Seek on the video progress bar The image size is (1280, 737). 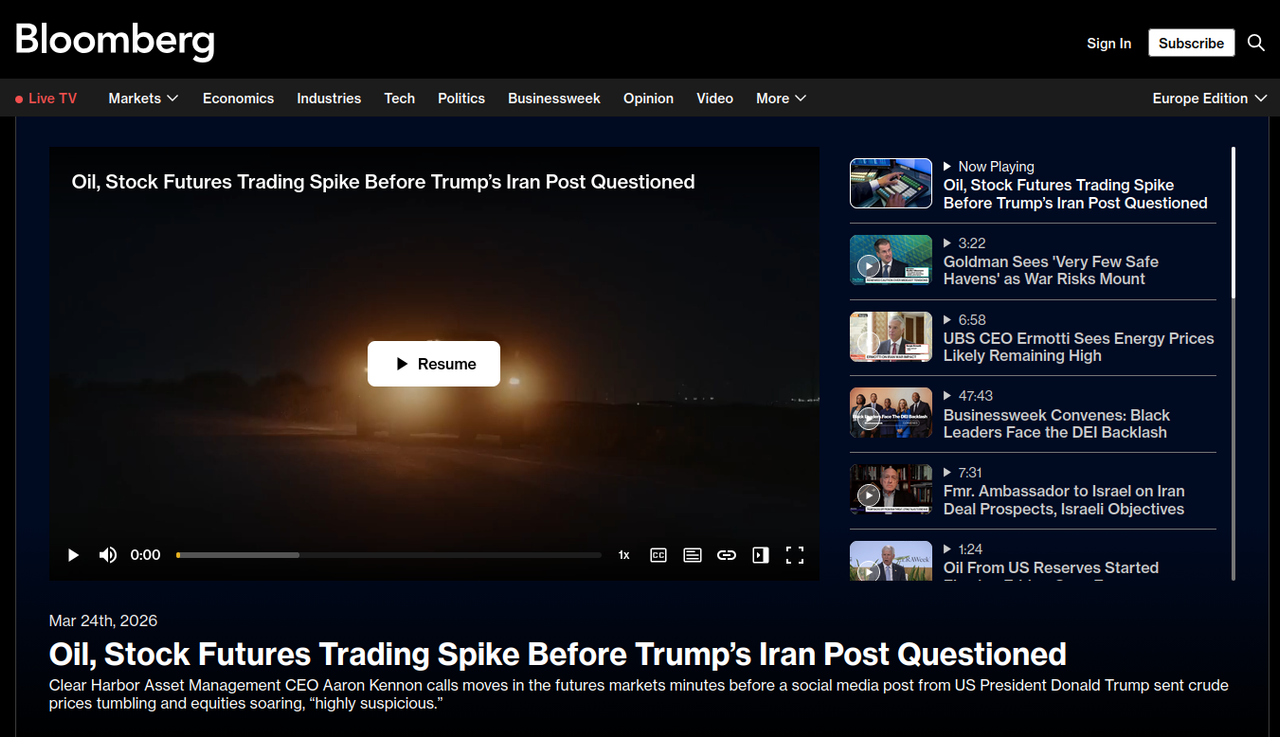pyautogui.click(x=389, y=555)
